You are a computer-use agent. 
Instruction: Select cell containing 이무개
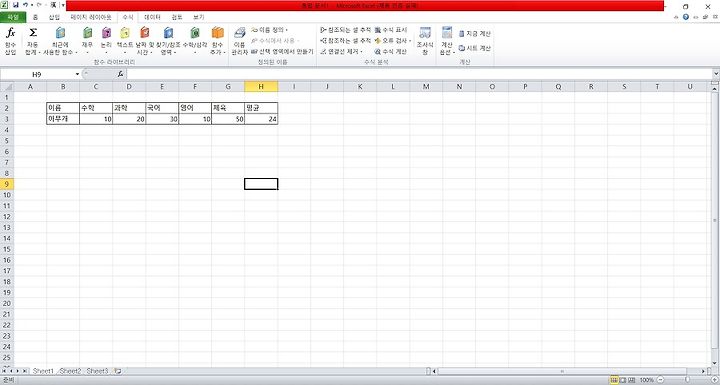(63, 119)
